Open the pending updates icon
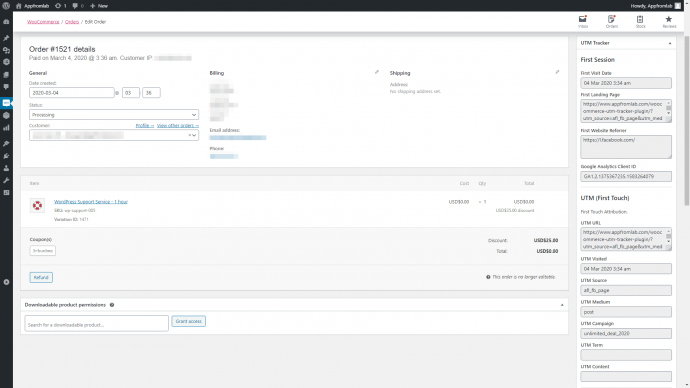 click(x=61, y=6)
